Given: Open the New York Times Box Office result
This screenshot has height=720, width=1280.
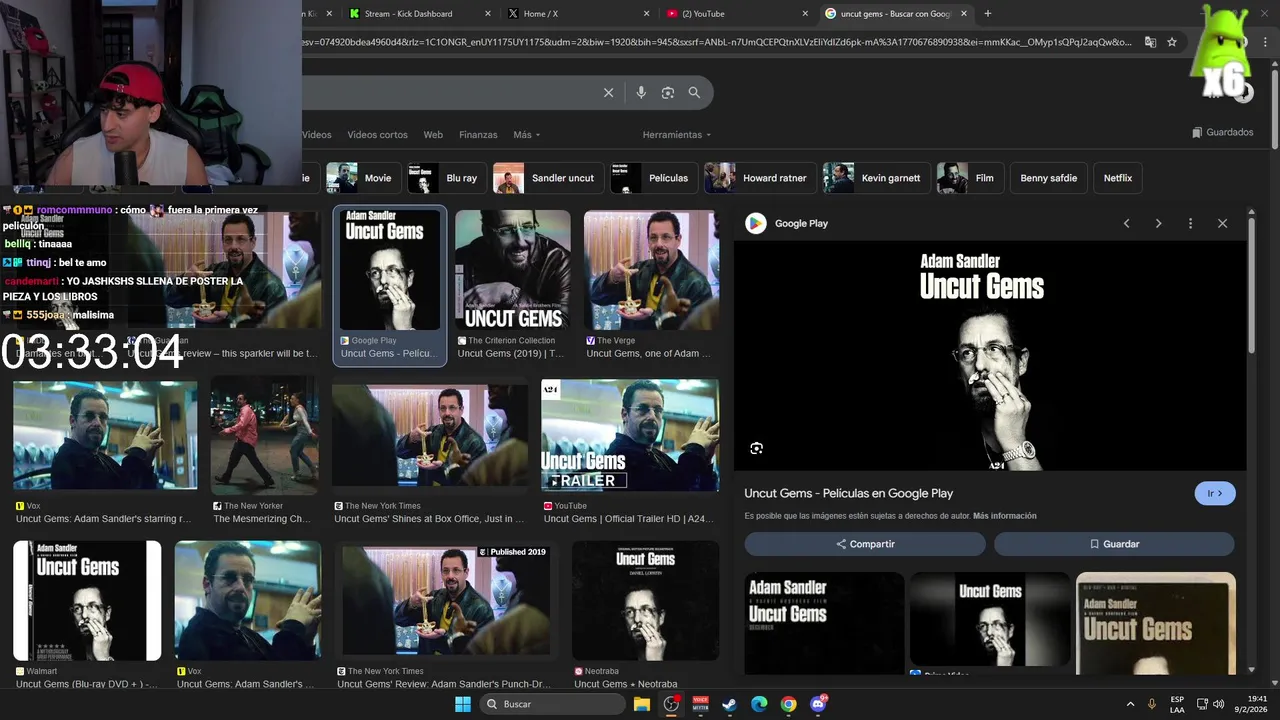Looking at the screenshot, I should [x=430, y=435].
